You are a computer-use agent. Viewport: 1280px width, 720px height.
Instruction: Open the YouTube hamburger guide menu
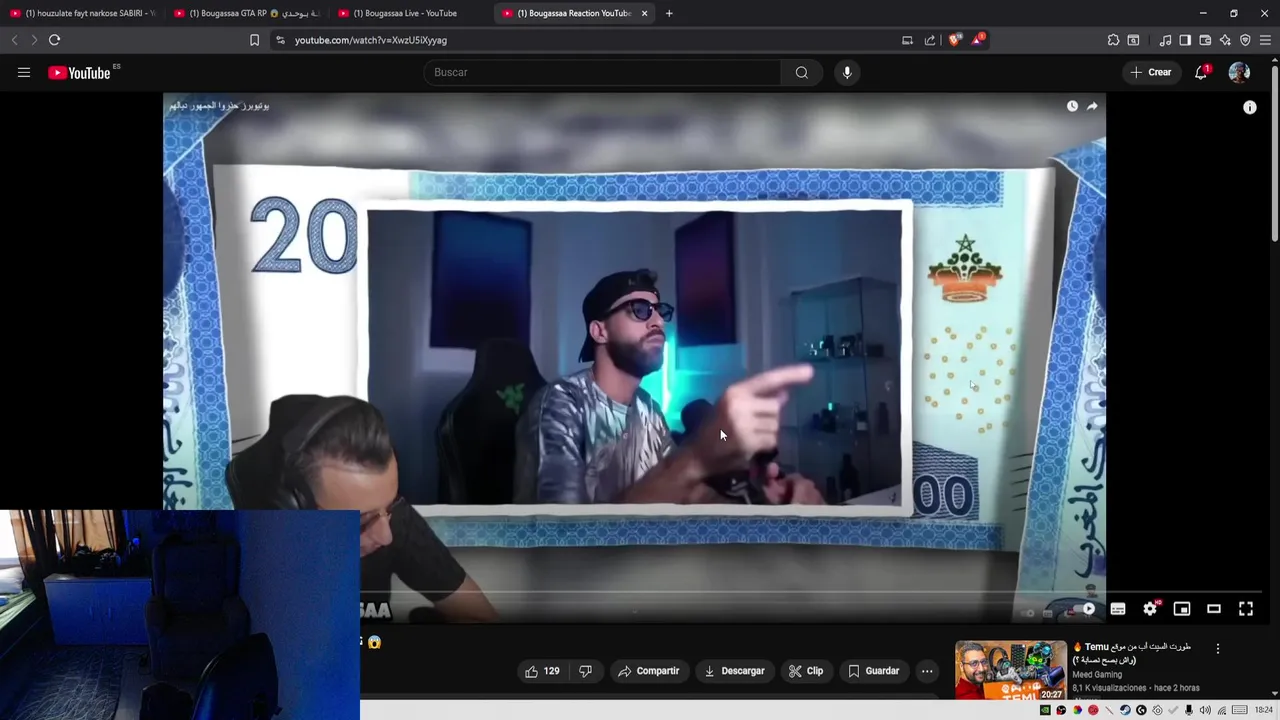coord(24,72)
